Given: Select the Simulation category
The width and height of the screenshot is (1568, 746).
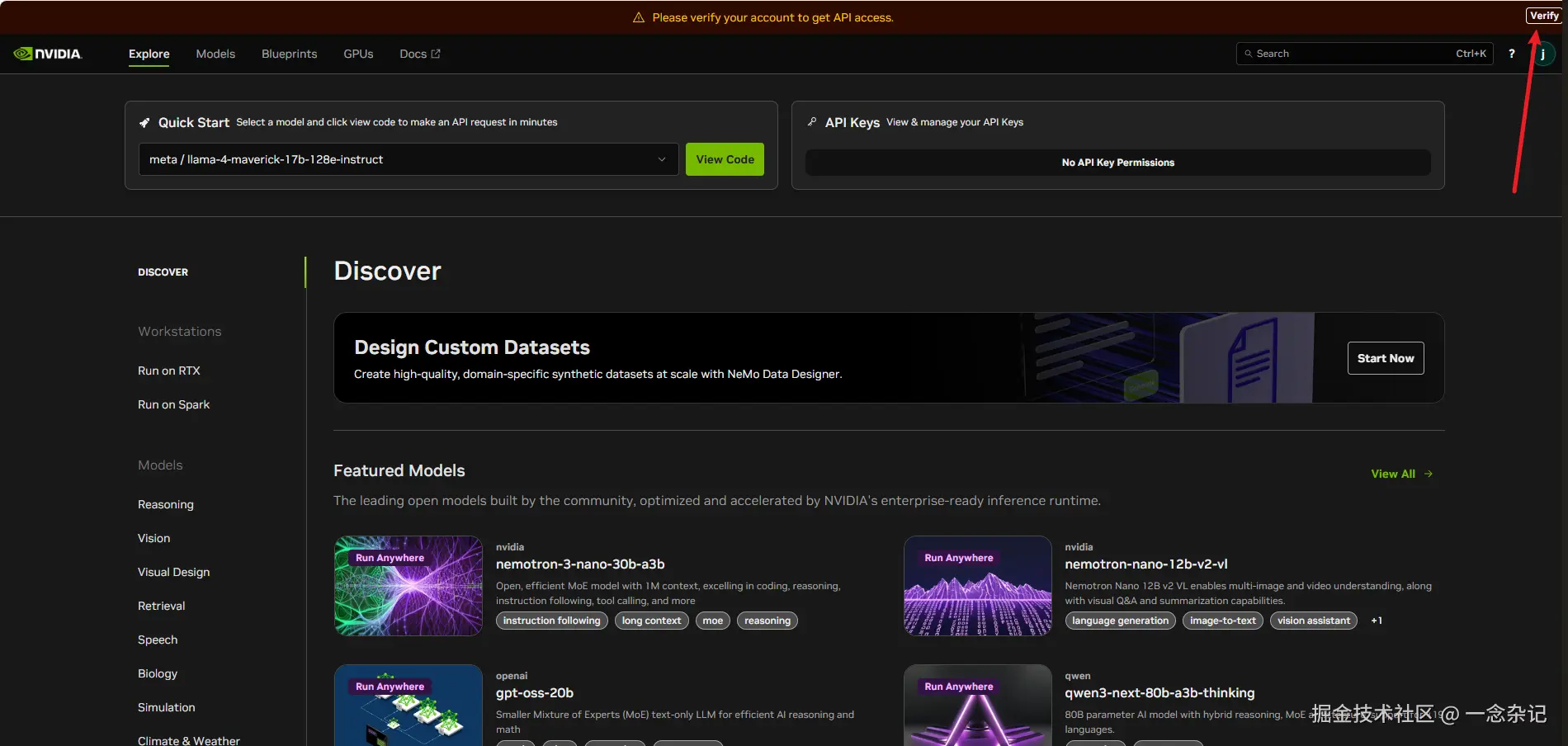Looking at the screenshot, I should coord(167,707).
